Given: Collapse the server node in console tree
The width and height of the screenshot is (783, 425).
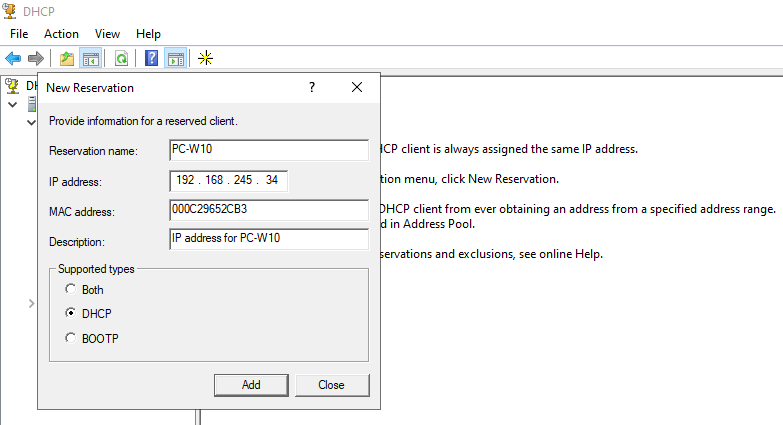Looking at the screenshot, I should click(13, 104).
